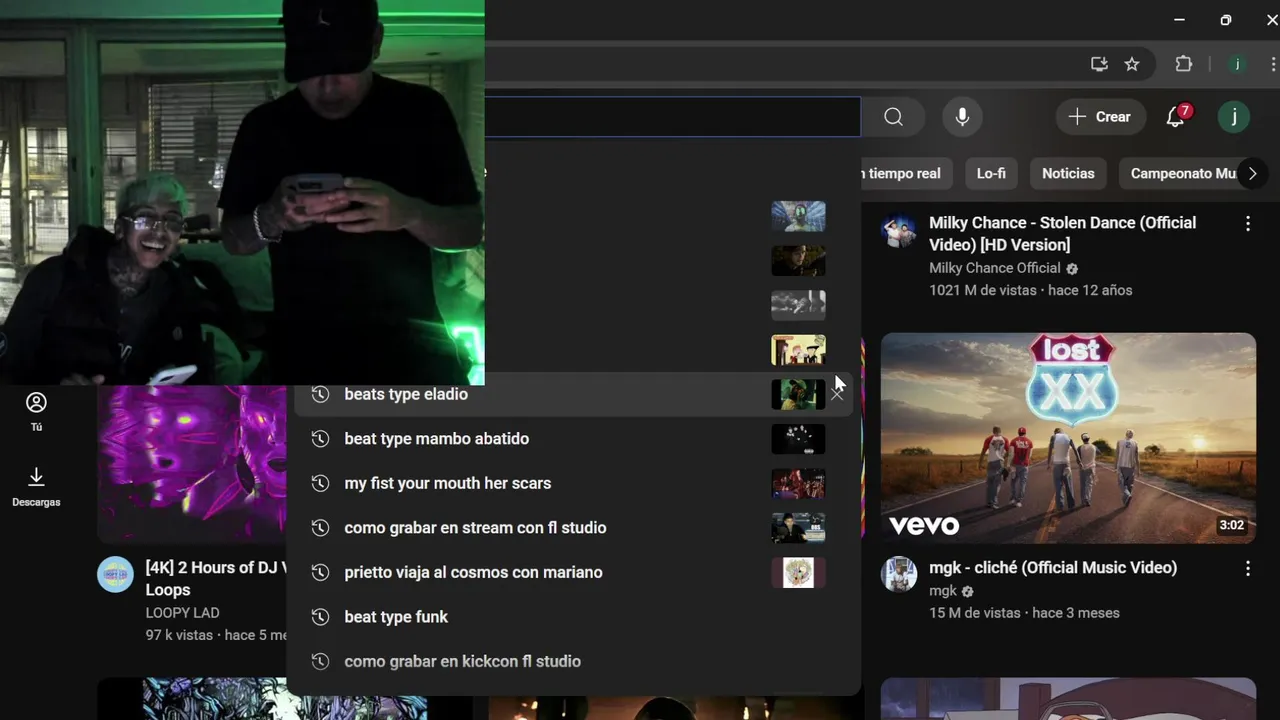The height and width of the screenshot is (720, 1280).
Task: Click thumbnail next to 'beats type eladio'
Action: pos(798,394)
